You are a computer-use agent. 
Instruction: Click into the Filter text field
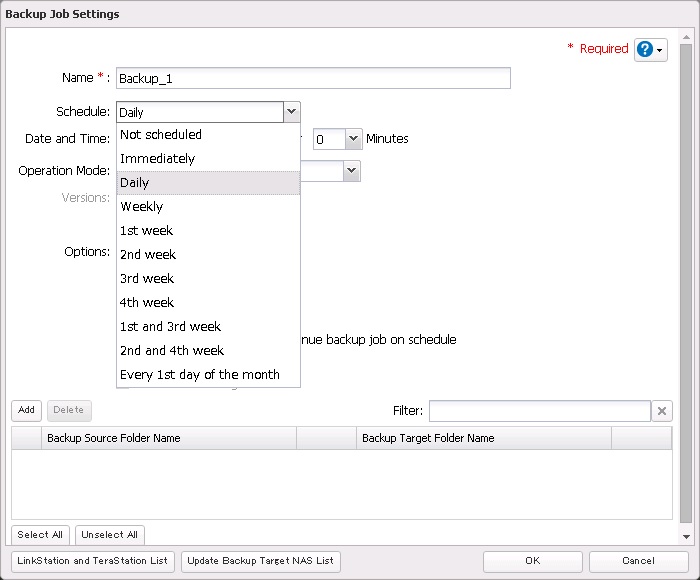point(539,411)
